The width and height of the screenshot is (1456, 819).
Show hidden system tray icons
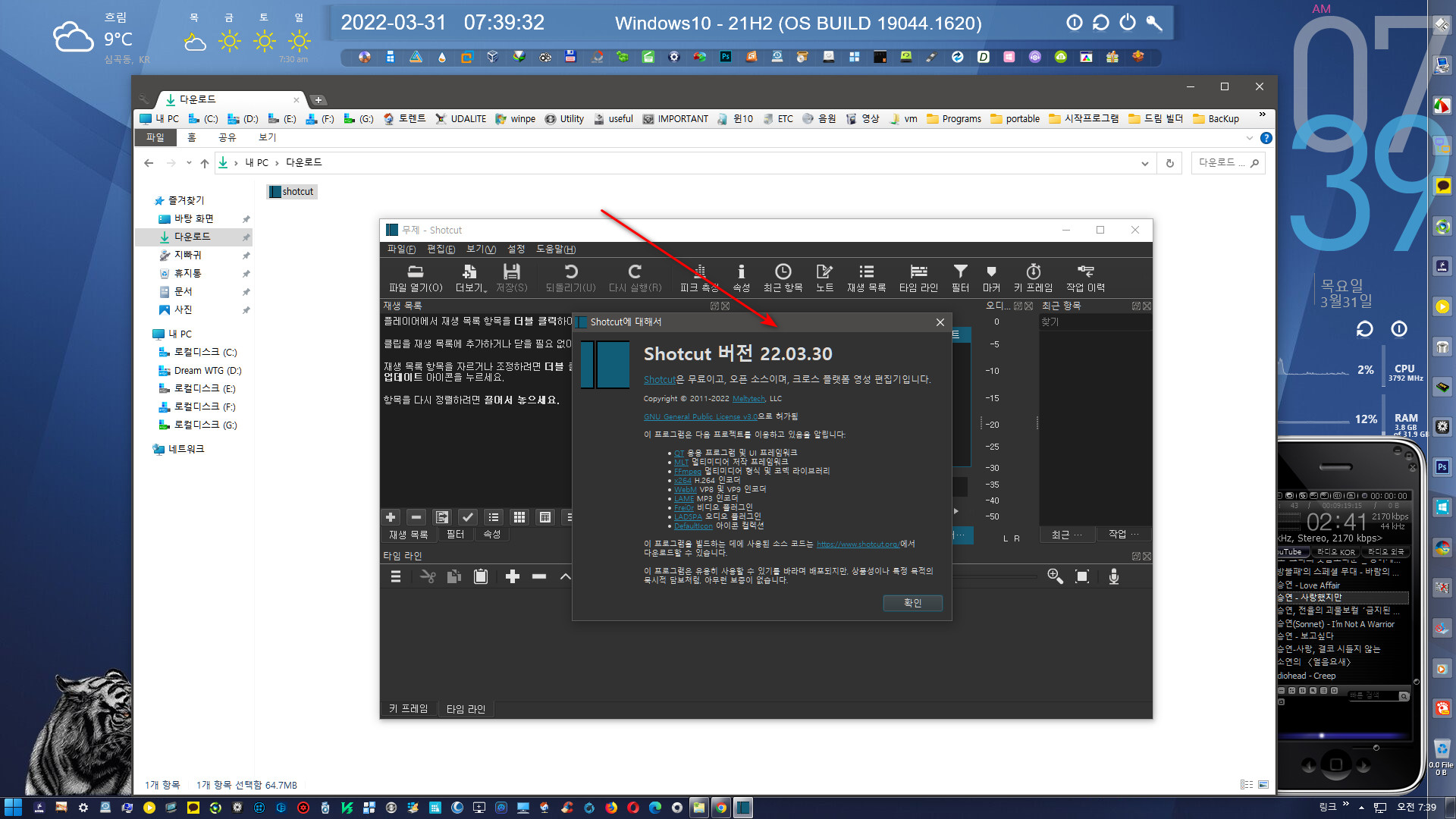pyautogui.click(x=1361, y=808)
